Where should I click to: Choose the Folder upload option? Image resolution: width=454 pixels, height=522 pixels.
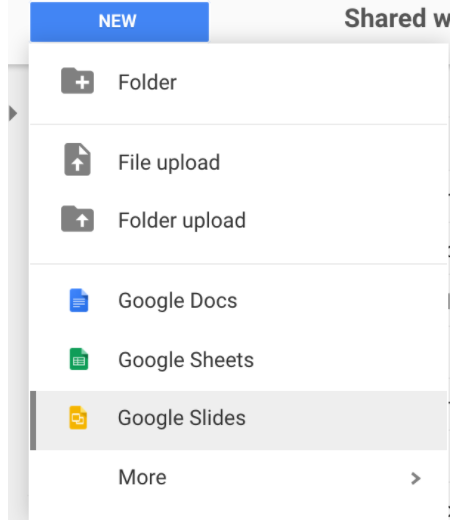(238, 220)
